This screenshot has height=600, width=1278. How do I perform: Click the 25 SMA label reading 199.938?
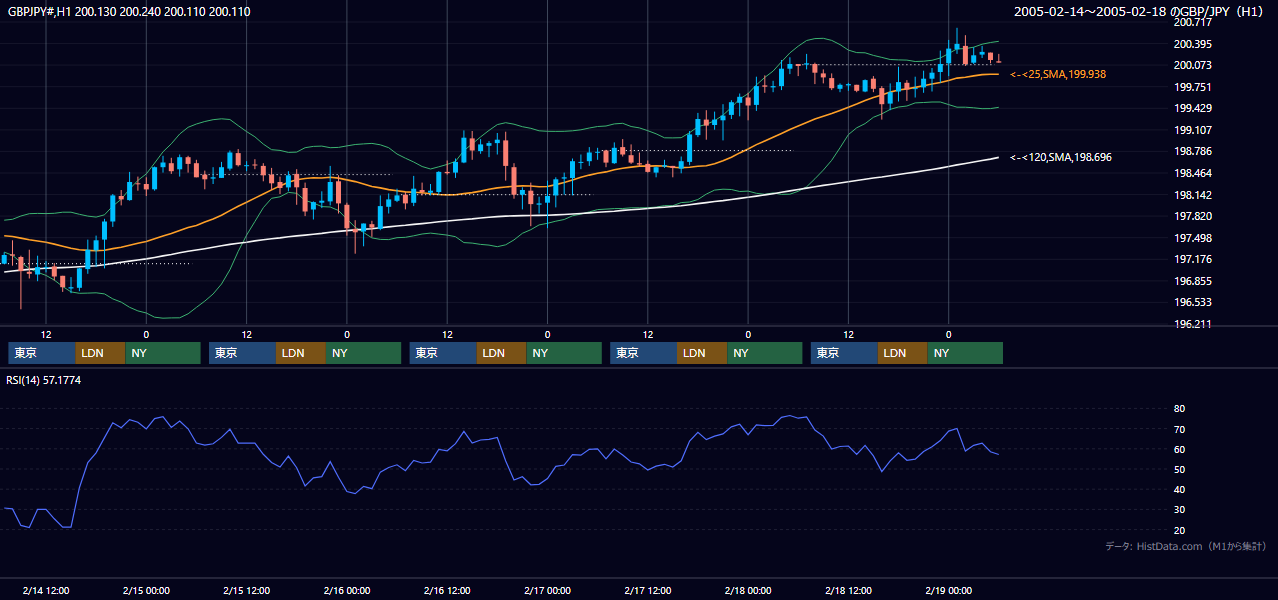[x=1058, y=74]
